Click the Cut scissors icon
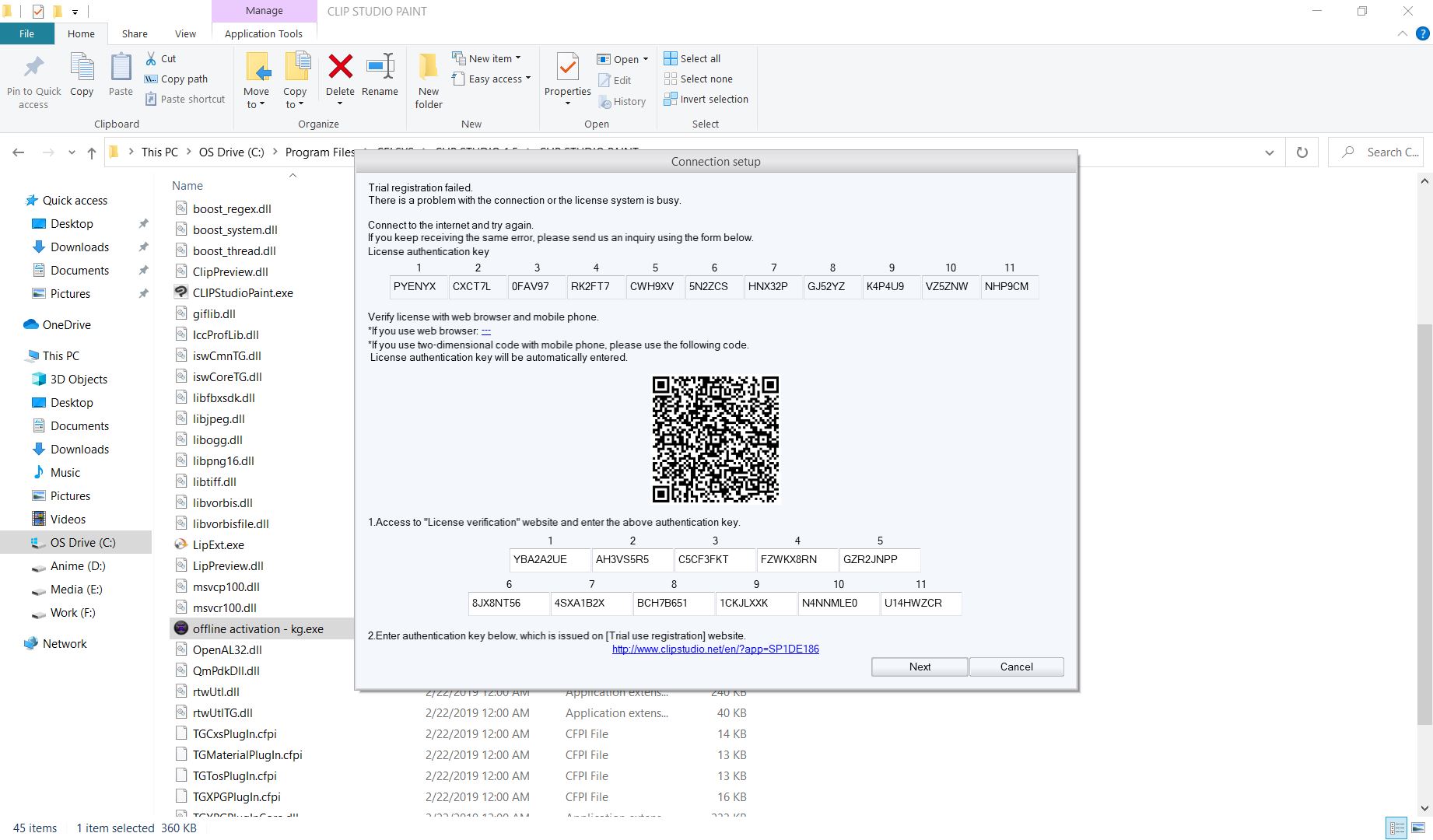 tap(152, 58)
